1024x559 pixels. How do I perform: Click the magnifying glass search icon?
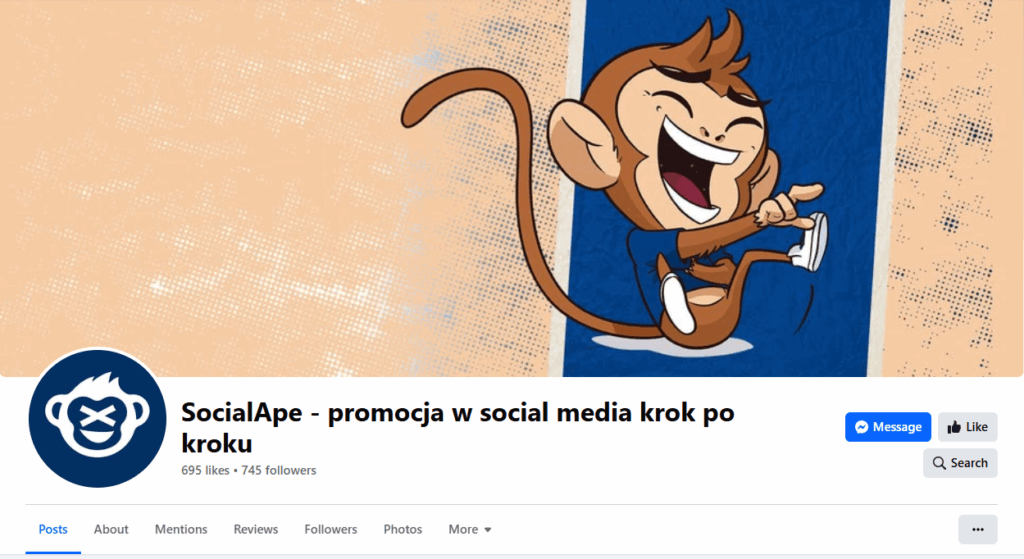[x=939, y=463]
